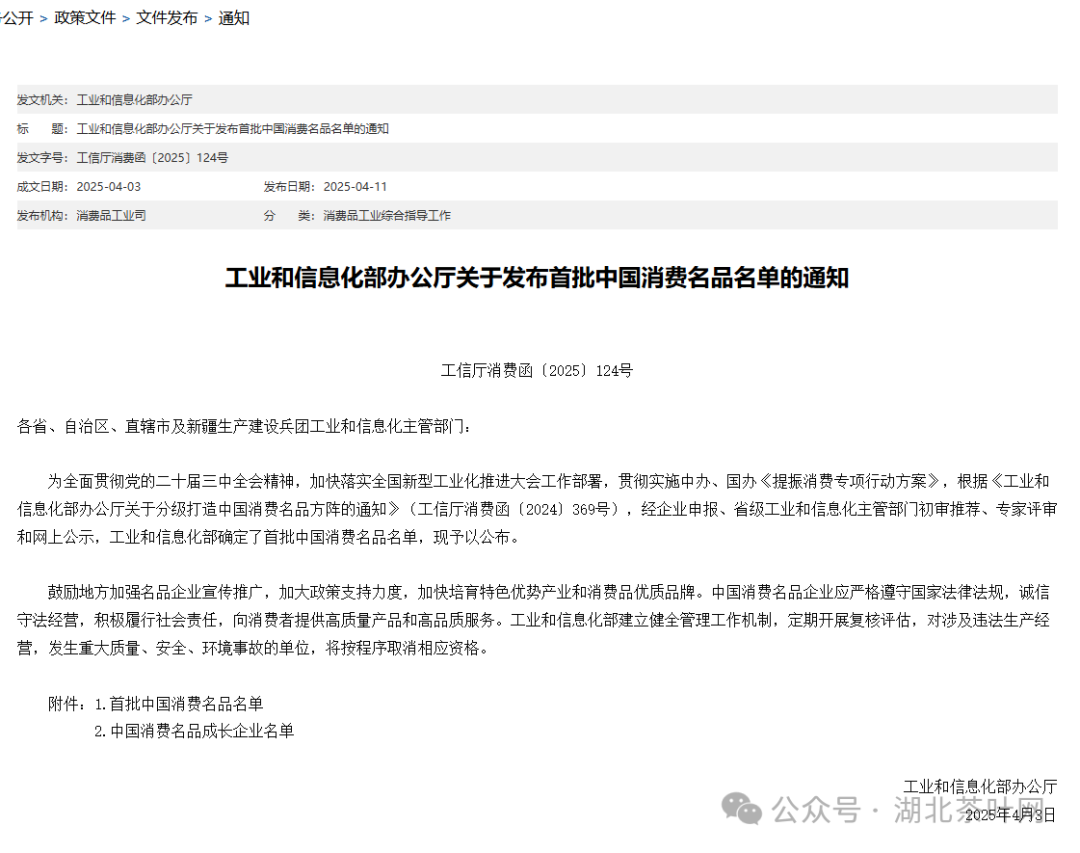This screenshot has height=853, width=1080.
Task: Click the 公开 breadcrumb link
Action: pyautogui.click(x=16, y=18)
